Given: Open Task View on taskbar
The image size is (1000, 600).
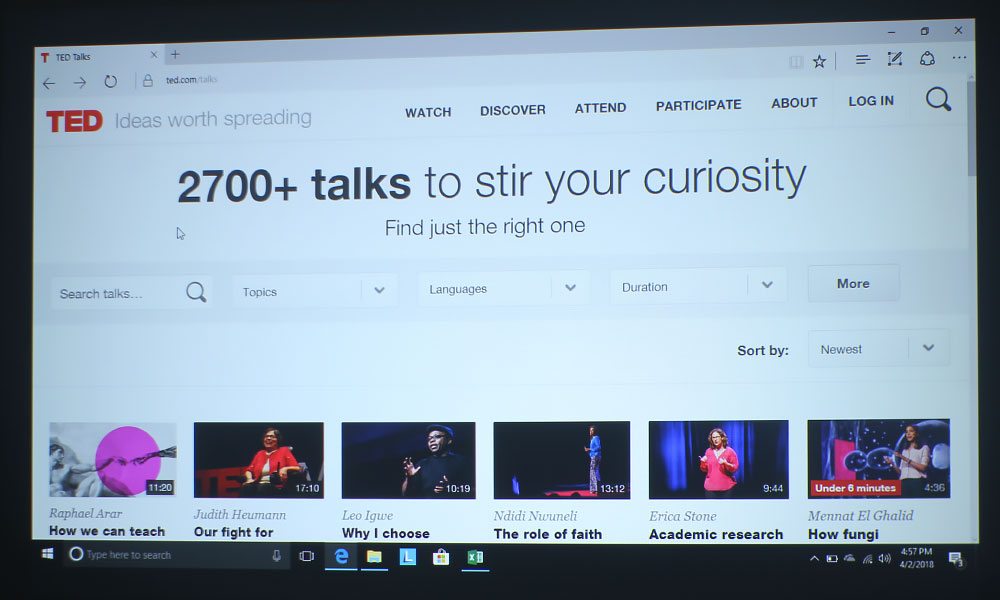Looking at the screenshot, I should click(307, 556).
